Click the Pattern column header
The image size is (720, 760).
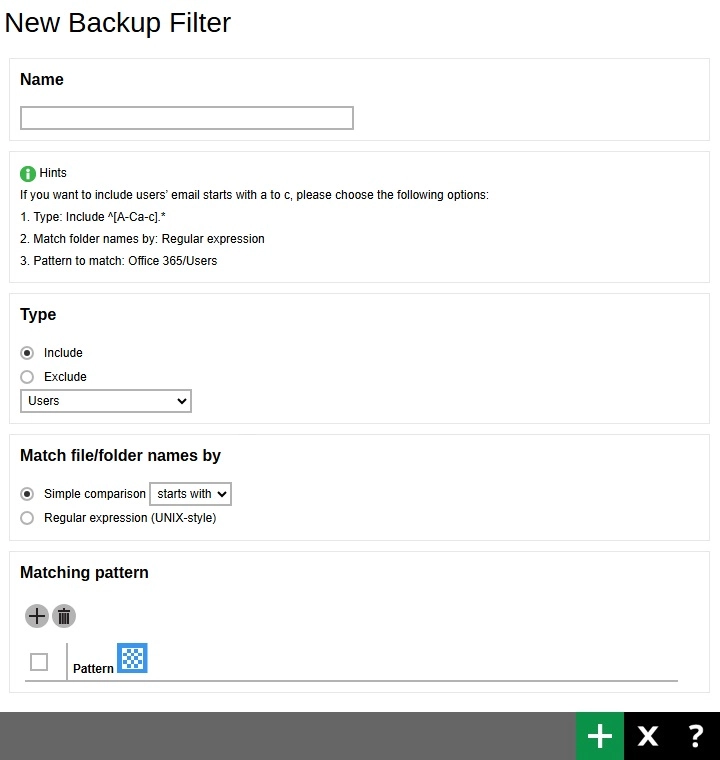(x=93, y=668)
